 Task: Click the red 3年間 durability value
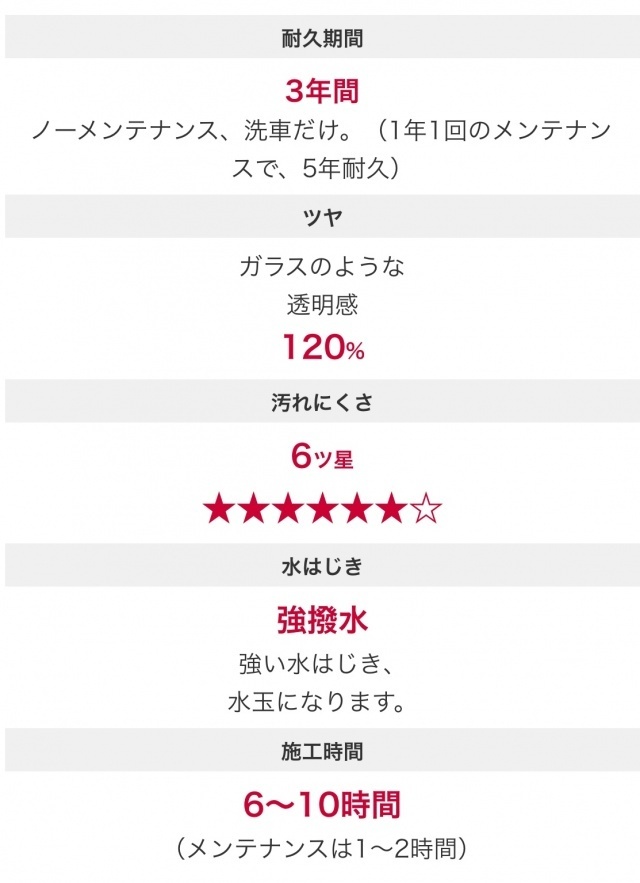click(322, 92)
